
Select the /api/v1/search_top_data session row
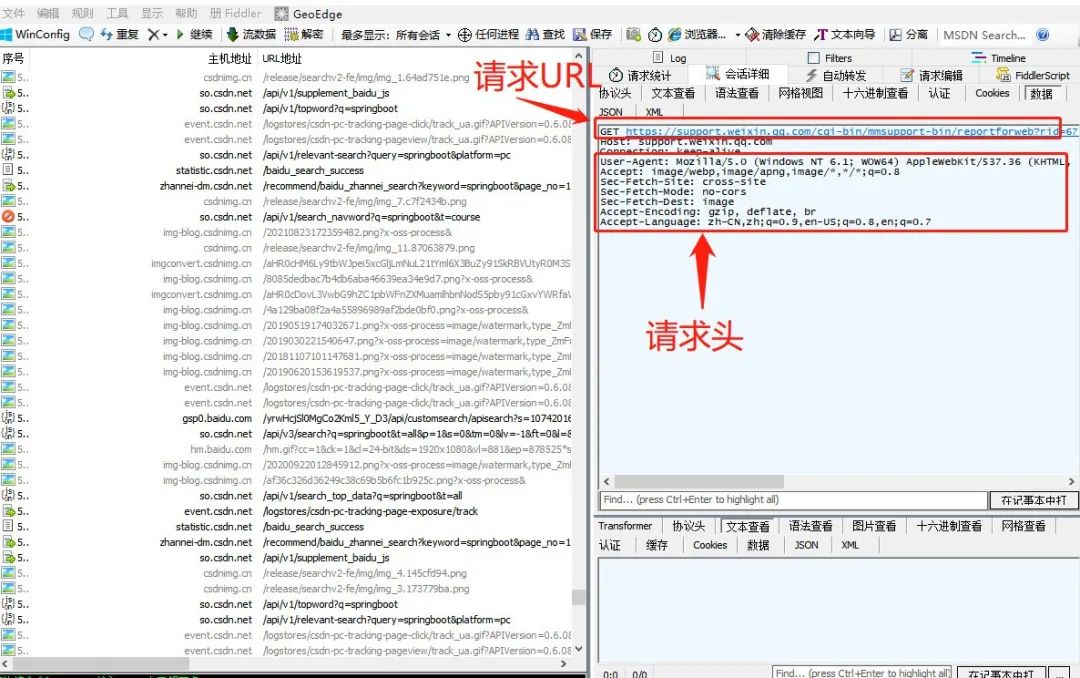tap(286, 496)
